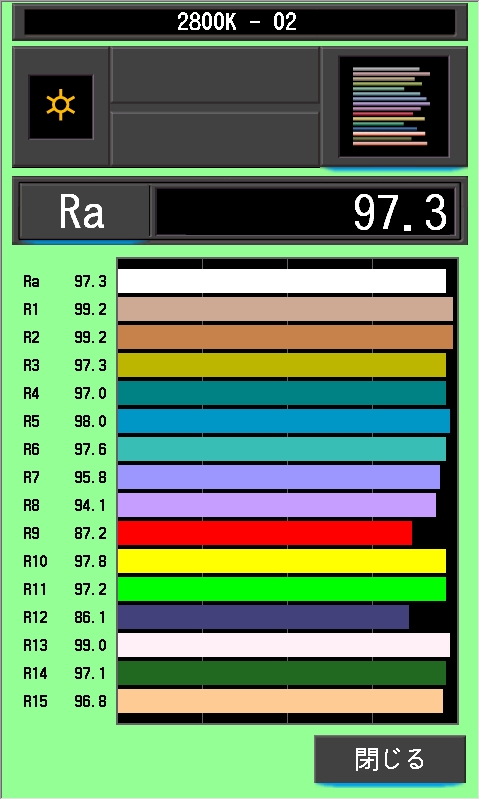Screen dimensions: 480x800
Task: Click the 2800K - 02 title bar
Action: (x=240, y=22)
